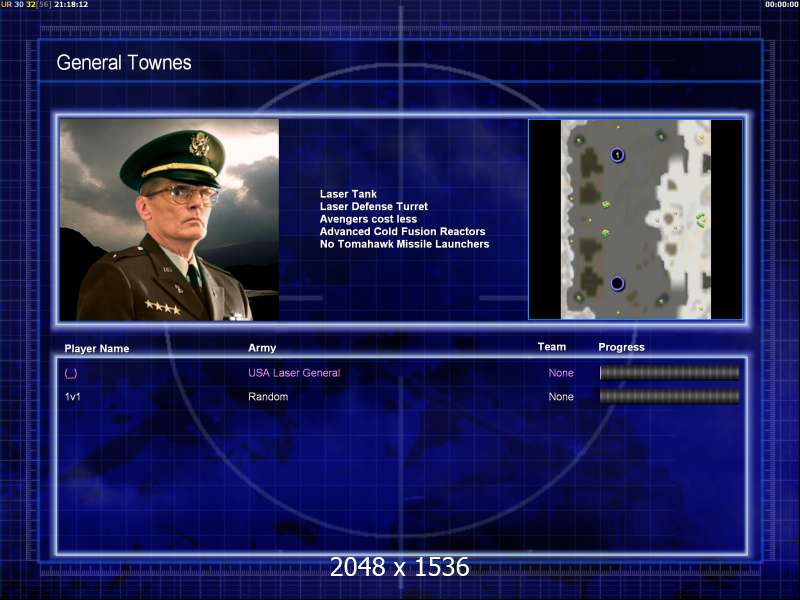The width and height of the screenshot is (800, 600).
Task: Click the Army column header
Action: [x=262, y=348]
